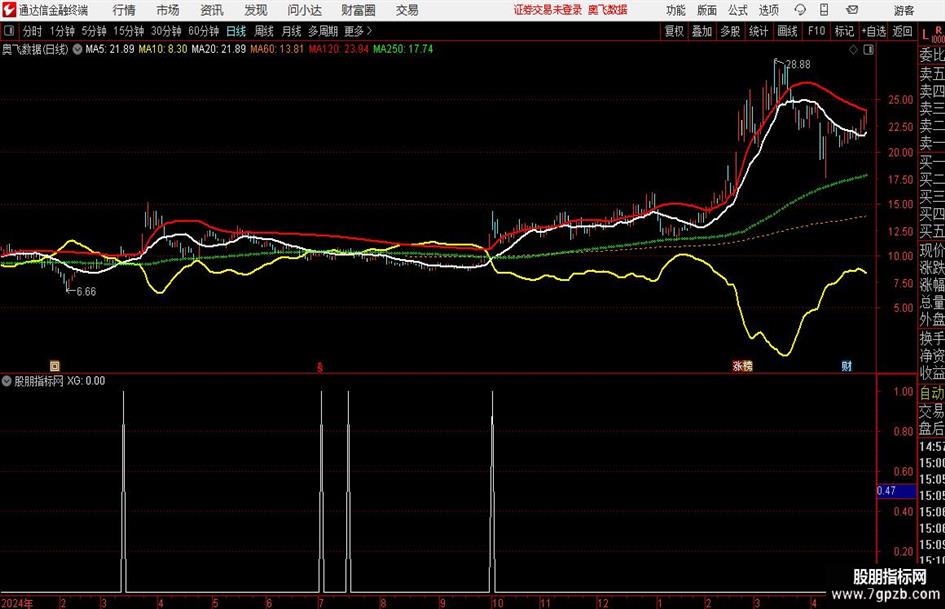Viewport: 945px width, 609px height.
Task: Expand the 更多 periods chevron
Action: (x=359, y=31)
